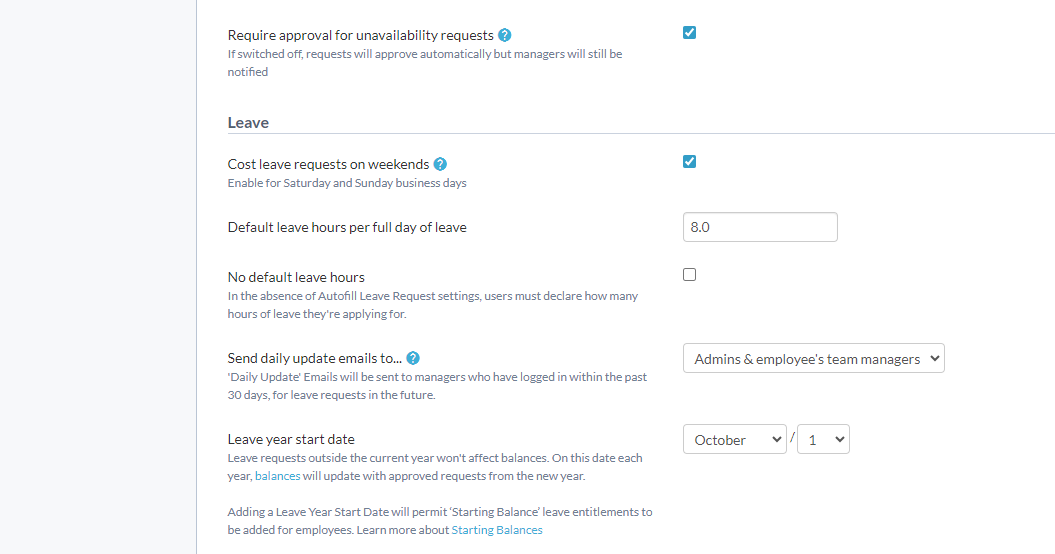This screenshot has width=1055, height=554.
Task: Click Default leave hours per full day label
Action: click(x=347, y=228)
